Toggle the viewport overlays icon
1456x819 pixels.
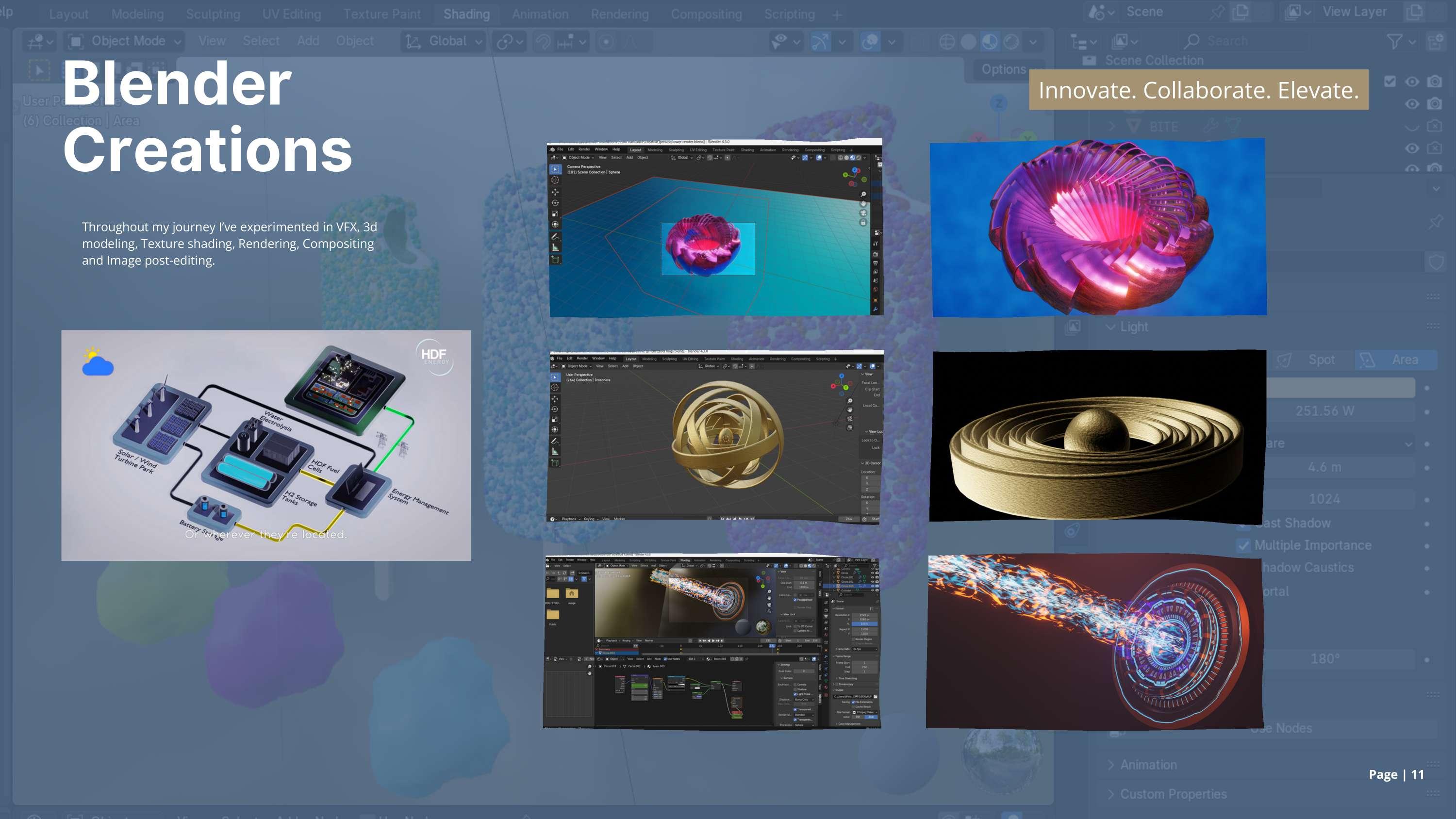(x=870, y=41)
